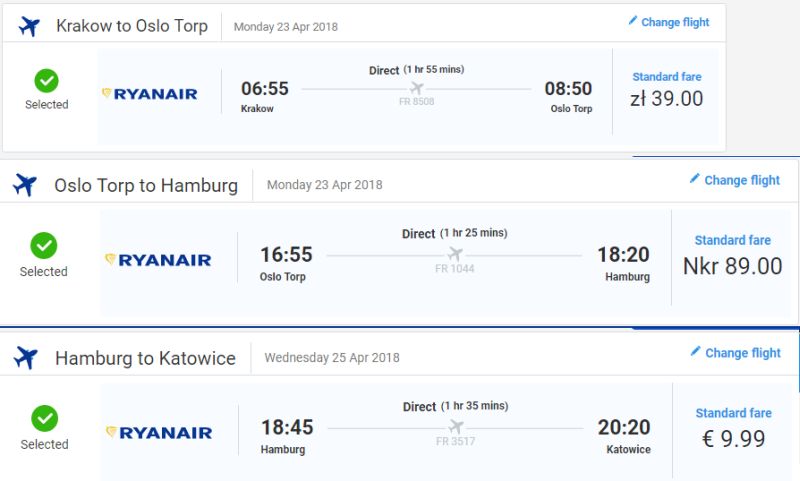Click the airplane icon beside Hamburg to Katowice
This screenshot has height=481, width=800.
pos(26,358)
